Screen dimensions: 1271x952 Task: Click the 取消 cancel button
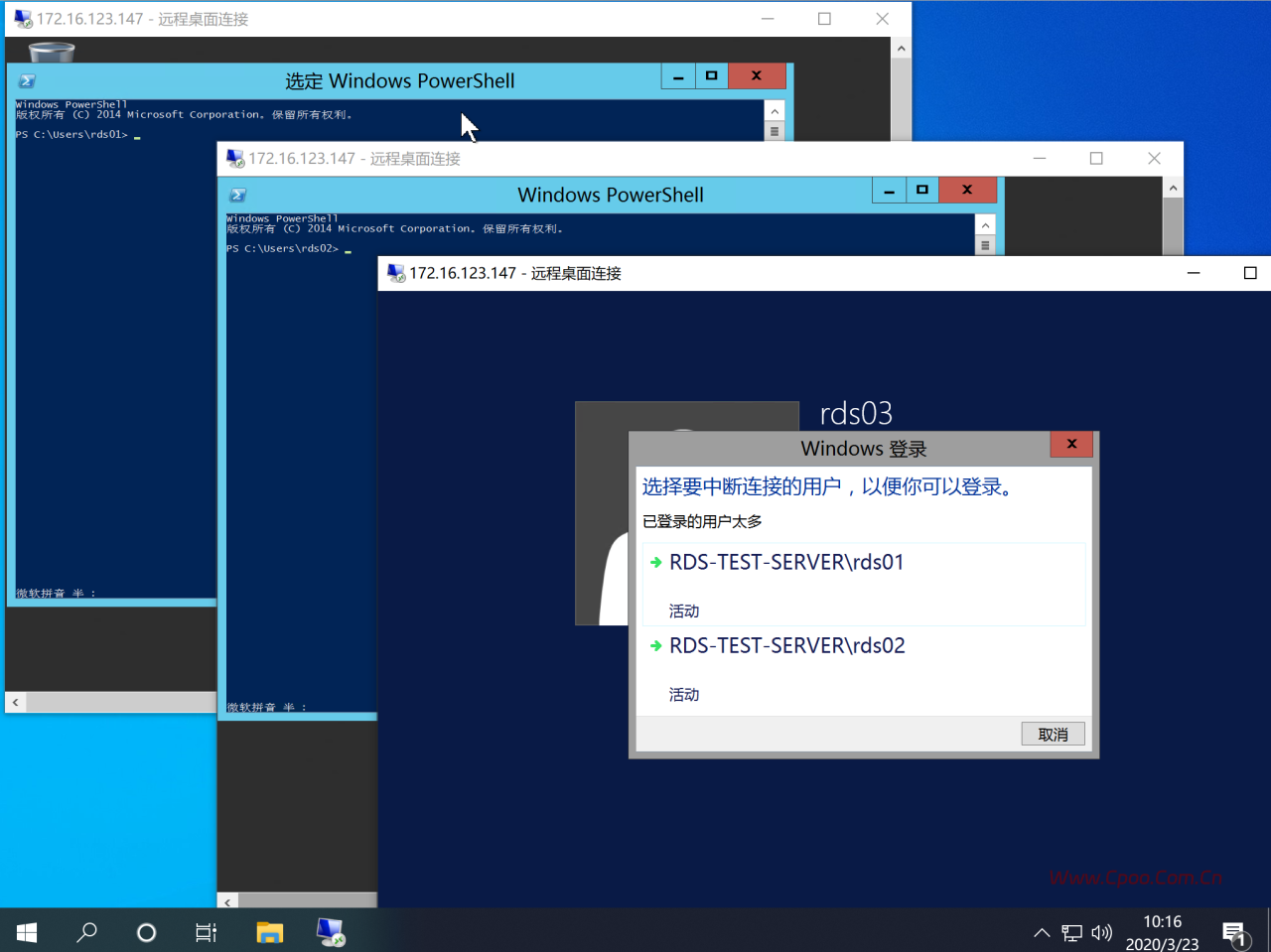pyautogui.click(x=1053, y=735)
